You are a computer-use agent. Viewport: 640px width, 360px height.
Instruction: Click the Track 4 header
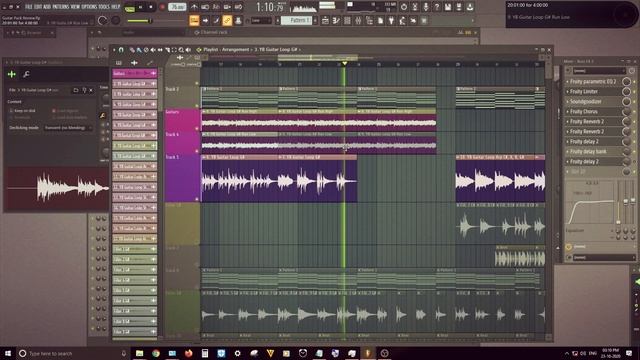click(182, 143)
